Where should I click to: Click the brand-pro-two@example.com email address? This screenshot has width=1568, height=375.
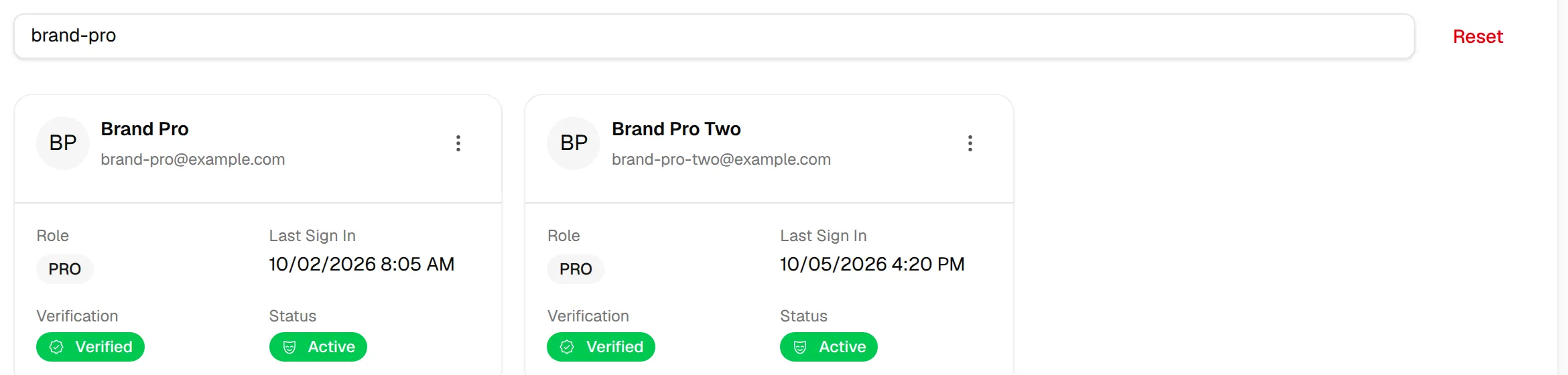(x=721, y=159)
